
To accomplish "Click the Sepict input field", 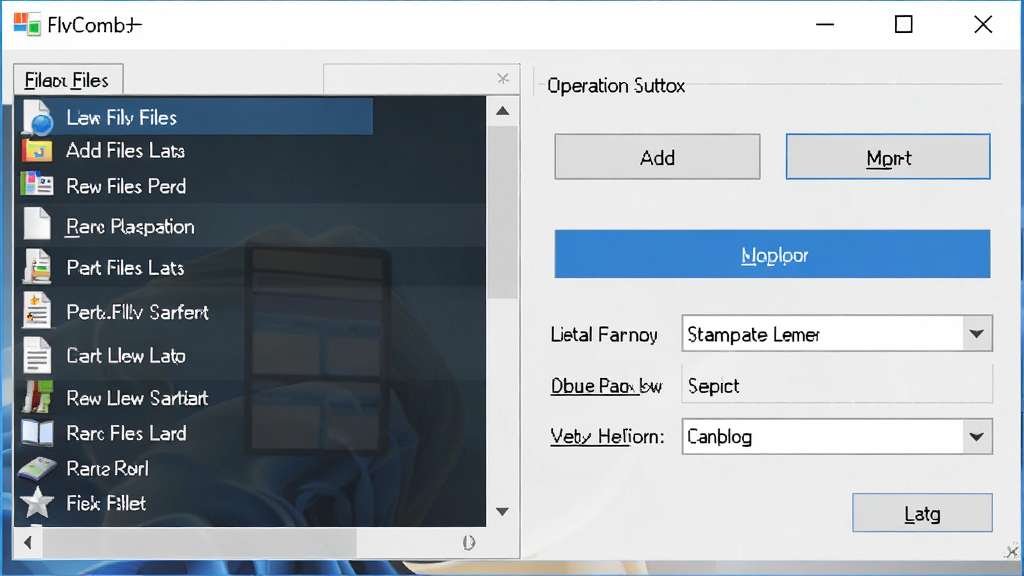I will tap(837, 385).
